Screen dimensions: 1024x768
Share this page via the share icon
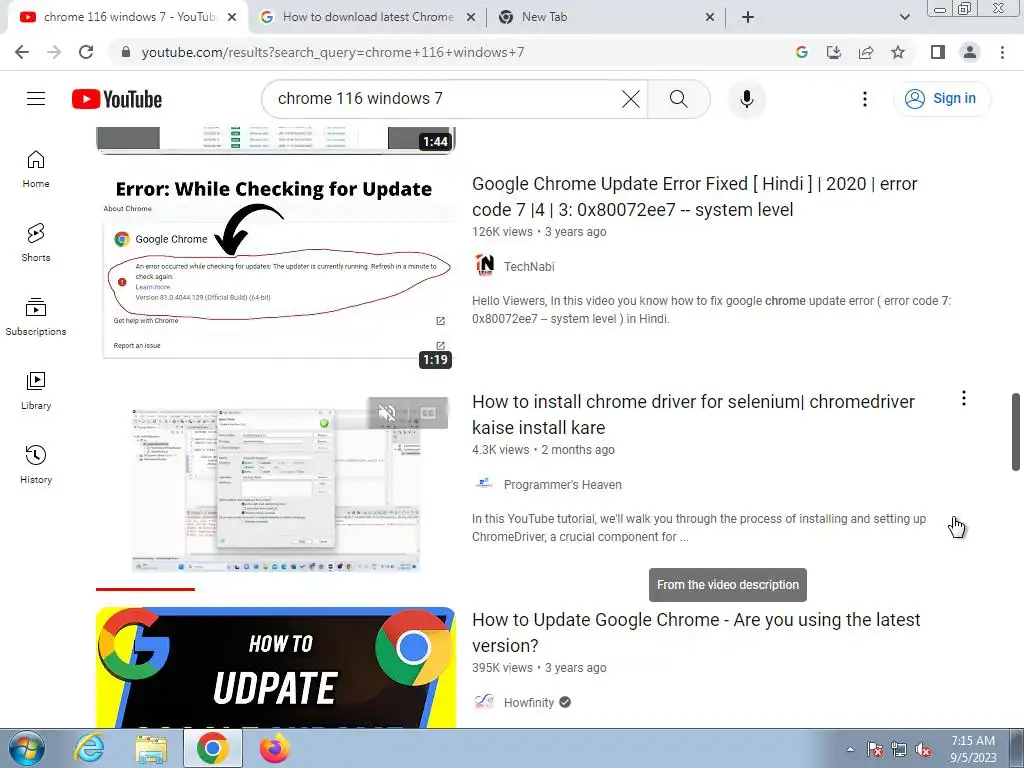pos(866,52)
